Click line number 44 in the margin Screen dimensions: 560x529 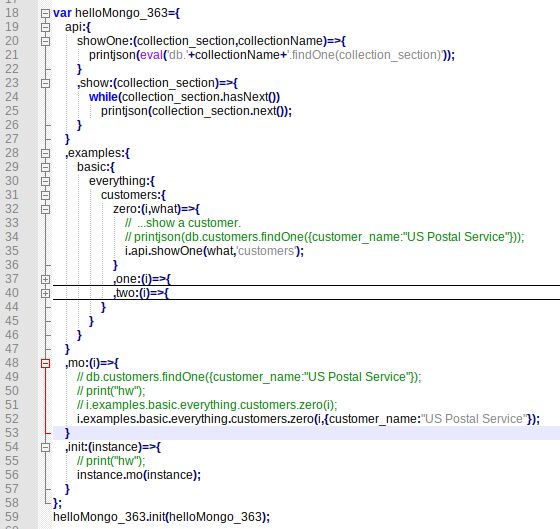12,307
